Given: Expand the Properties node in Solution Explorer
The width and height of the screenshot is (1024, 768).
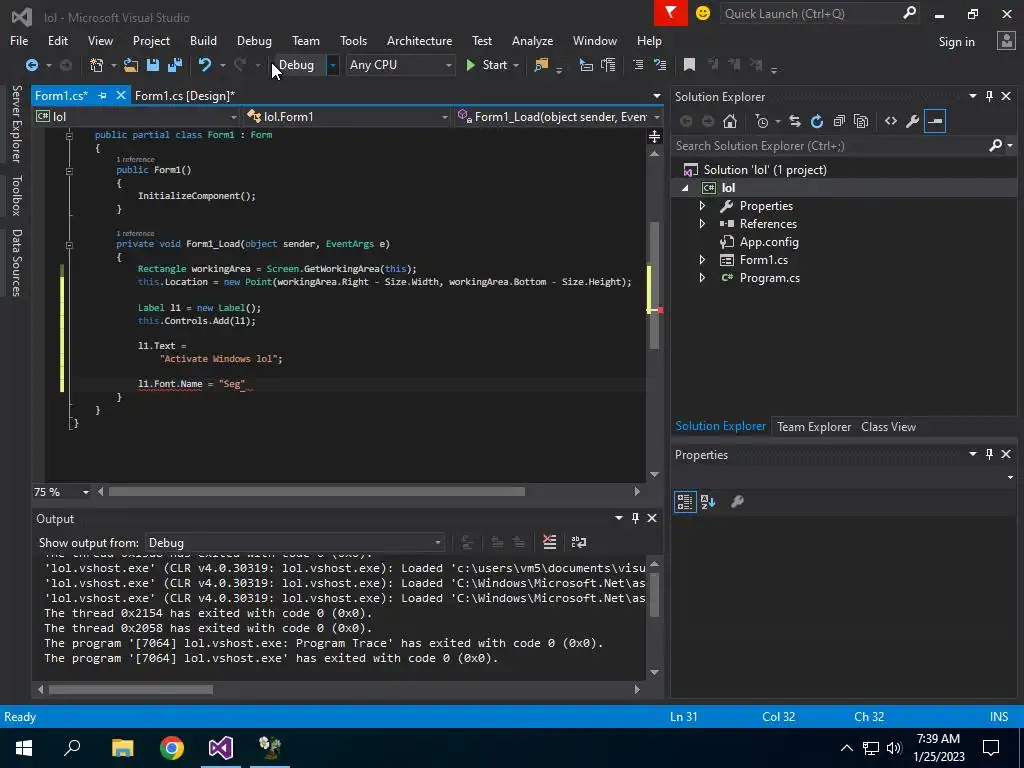Looking at the screenshot, I should pos(702,206).
